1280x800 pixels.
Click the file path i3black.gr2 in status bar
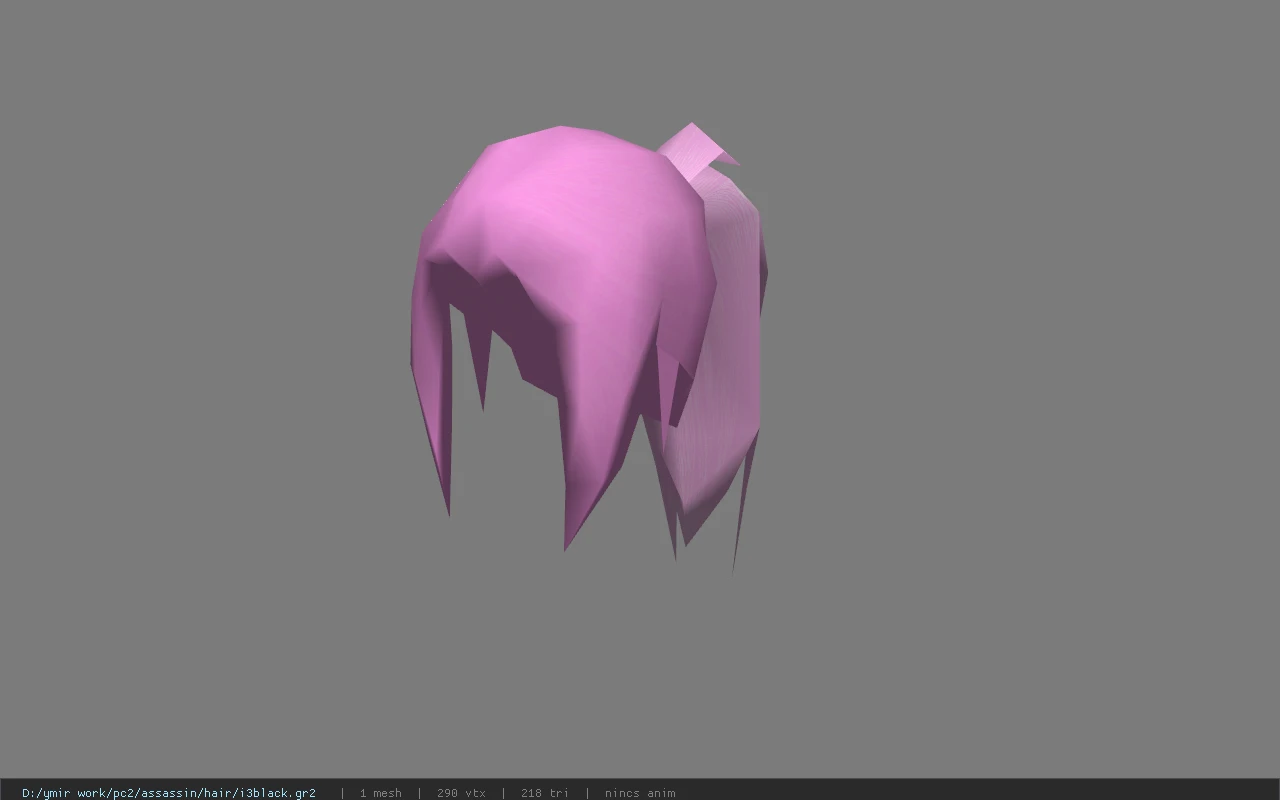(x=169, y=793)
